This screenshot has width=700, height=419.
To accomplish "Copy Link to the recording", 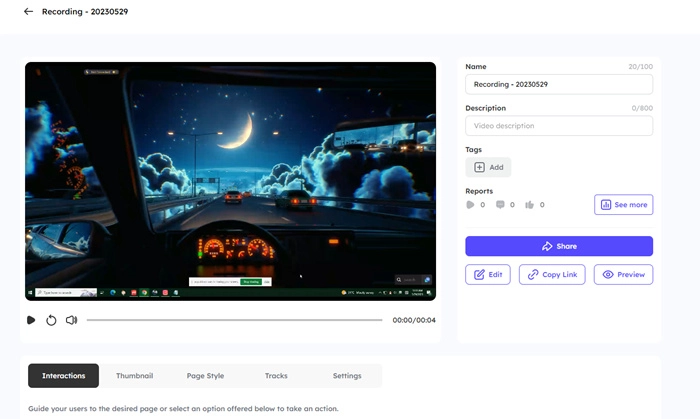I will coord(551,274).
